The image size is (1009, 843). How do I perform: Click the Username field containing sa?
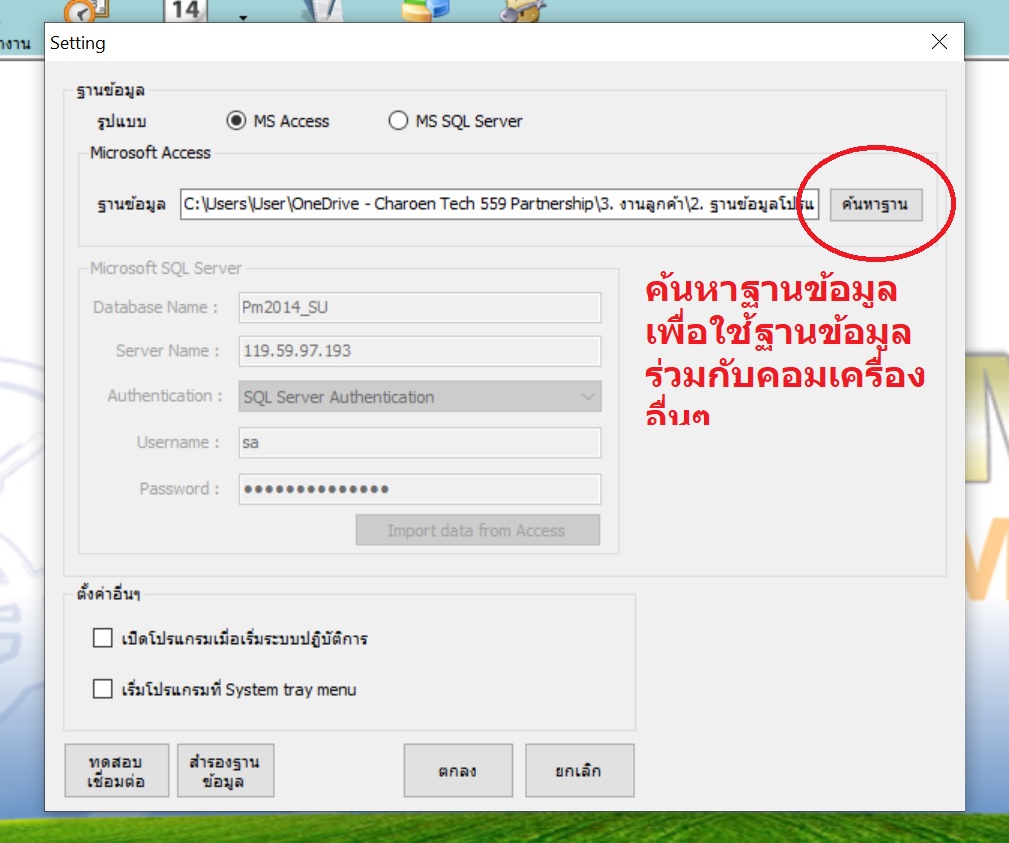[x=420, y=443]
